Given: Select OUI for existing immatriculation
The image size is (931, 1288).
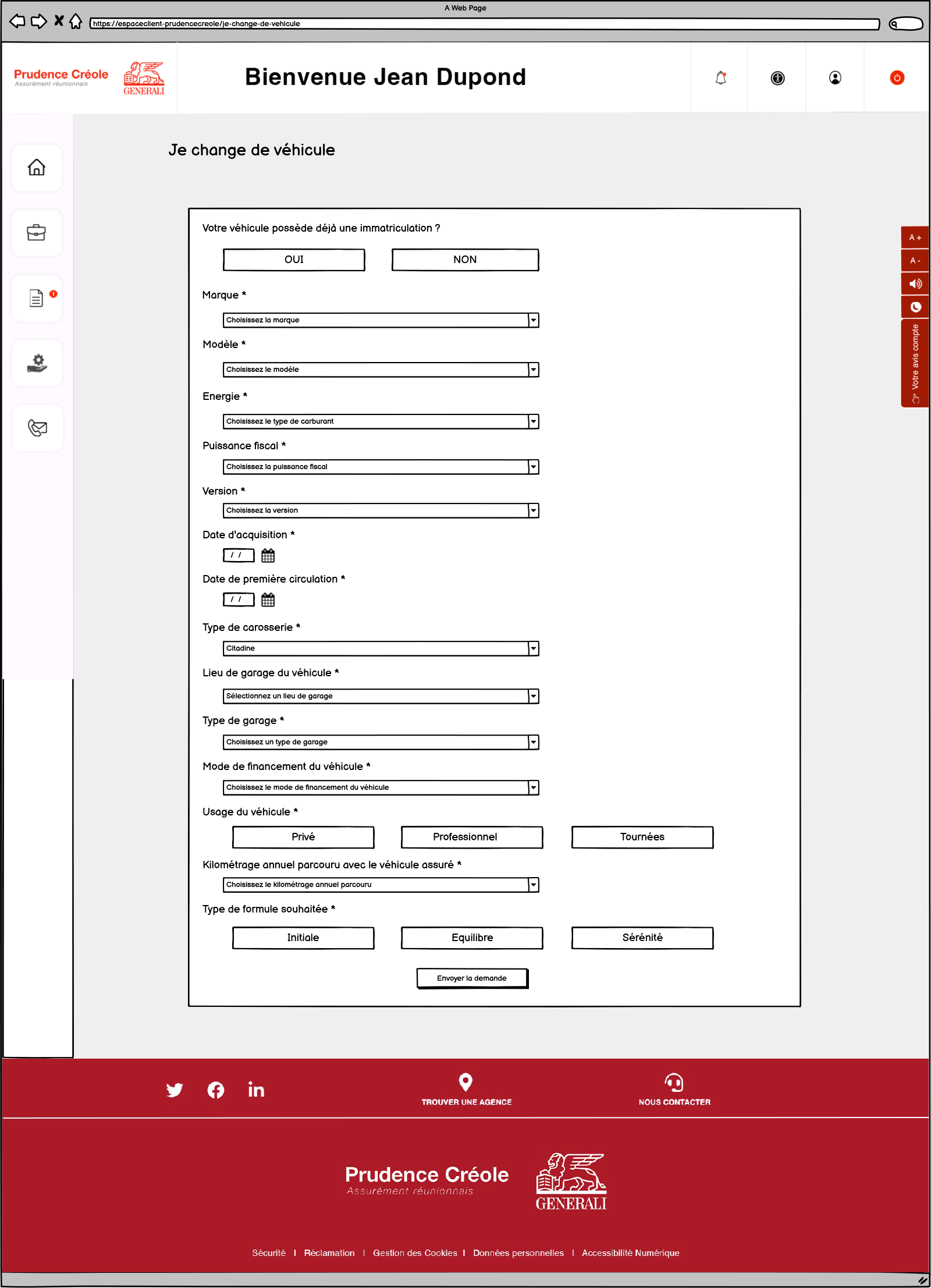Looking at the screenshot, I should point(294,260).
